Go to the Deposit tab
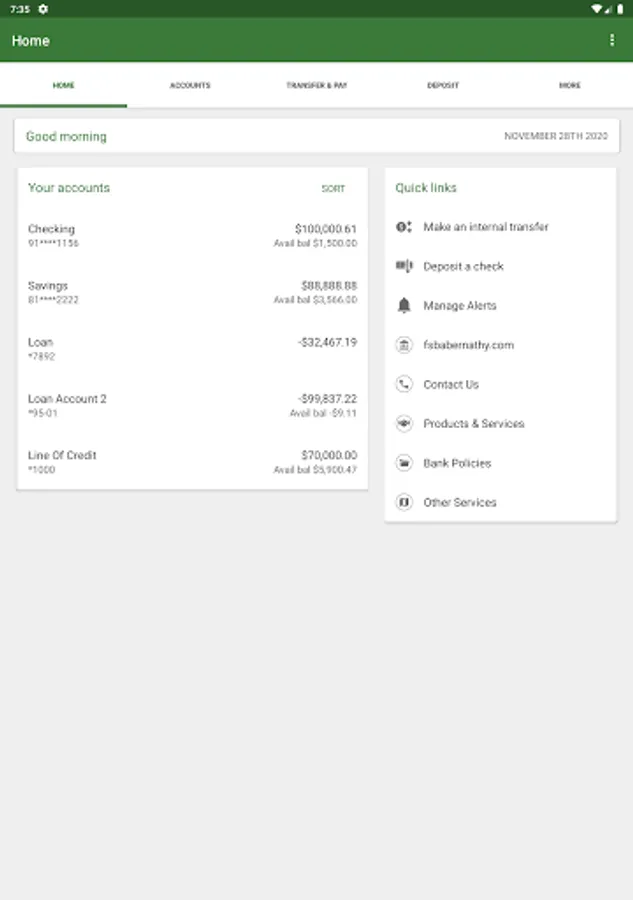 tap(443, 86)
